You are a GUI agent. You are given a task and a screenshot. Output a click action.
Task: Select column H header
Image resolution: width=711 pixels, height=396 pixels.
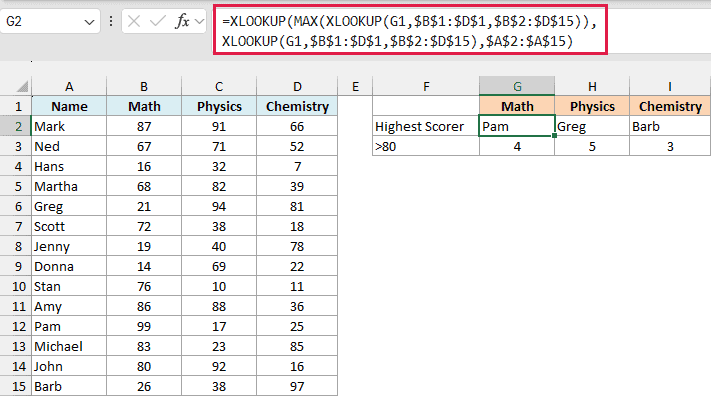click(x=592, y=86)
